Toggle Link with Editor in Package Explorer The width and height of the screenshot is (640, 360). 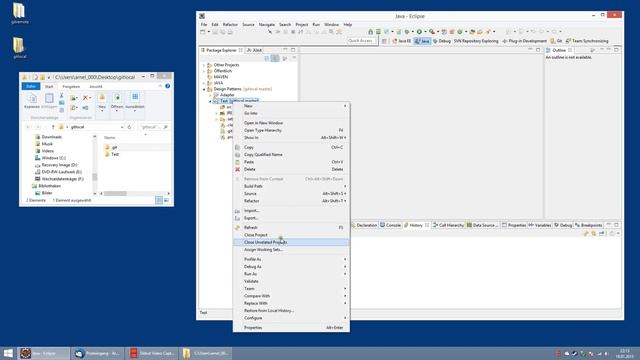(276, 58)
